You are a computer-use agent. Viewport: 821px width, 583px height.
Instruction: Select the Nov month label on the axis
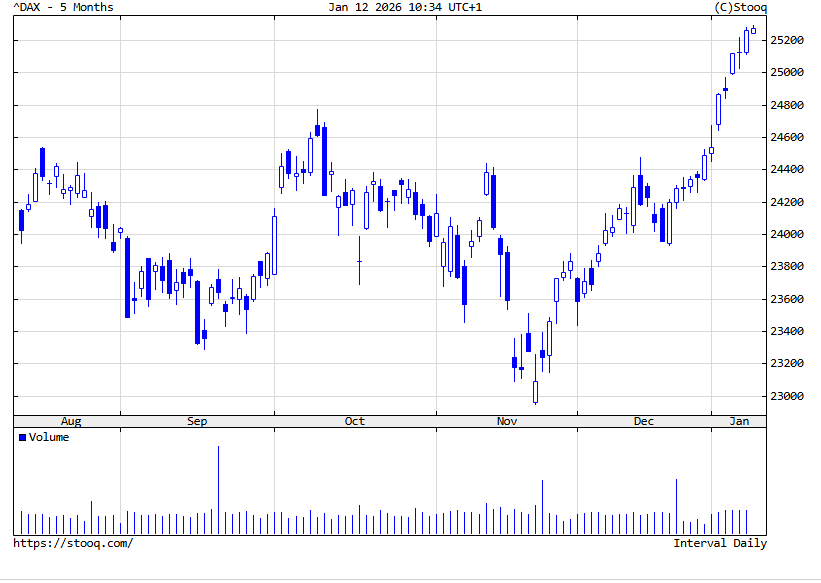click(x=507, y=421)
